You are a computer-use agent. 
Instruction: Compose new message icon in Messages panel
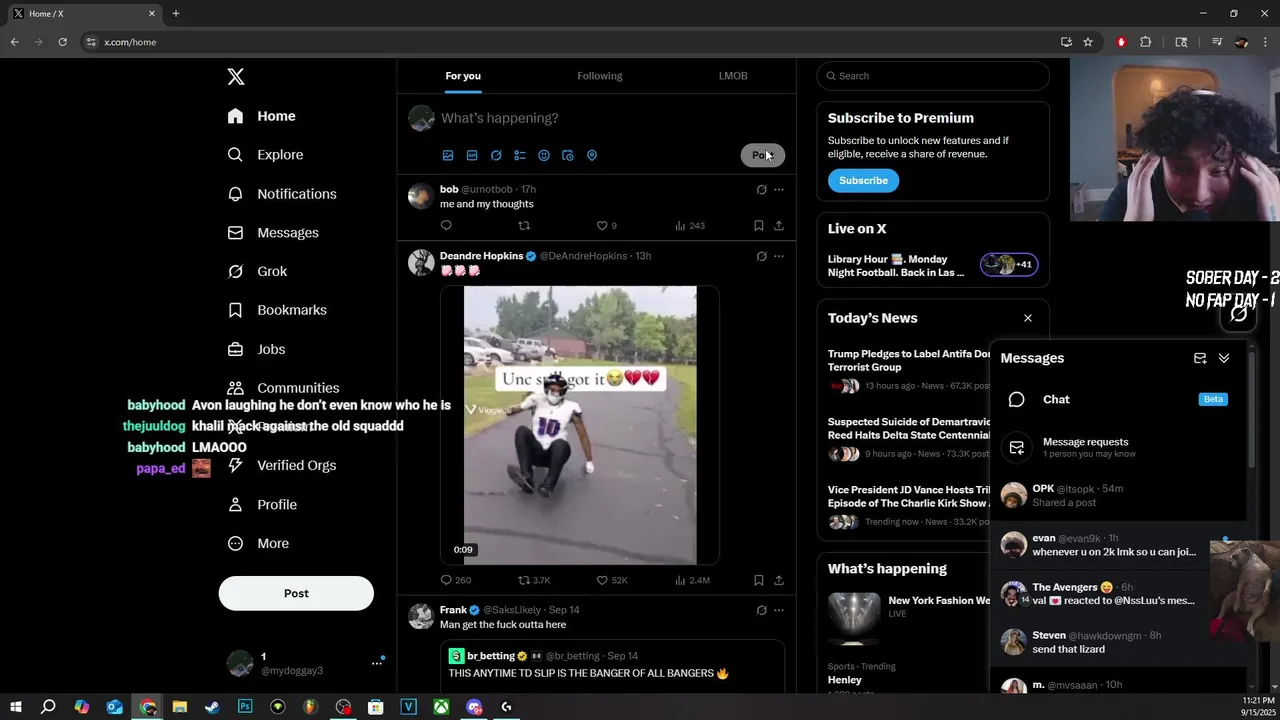point(1200,358)
